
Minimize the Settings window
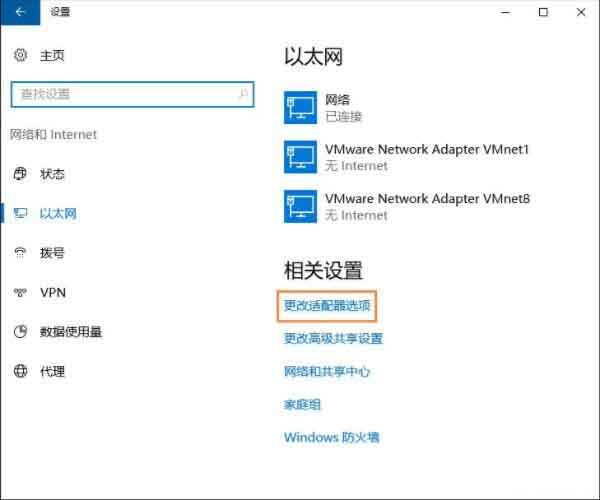[x=505, y=12]
